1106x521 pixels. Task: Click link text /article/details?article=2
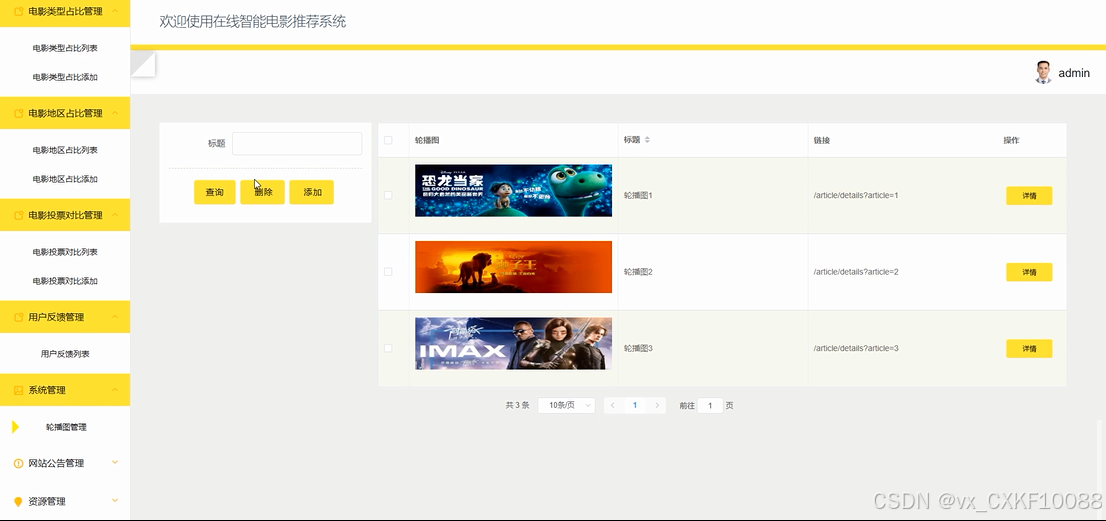coord(856,271)
